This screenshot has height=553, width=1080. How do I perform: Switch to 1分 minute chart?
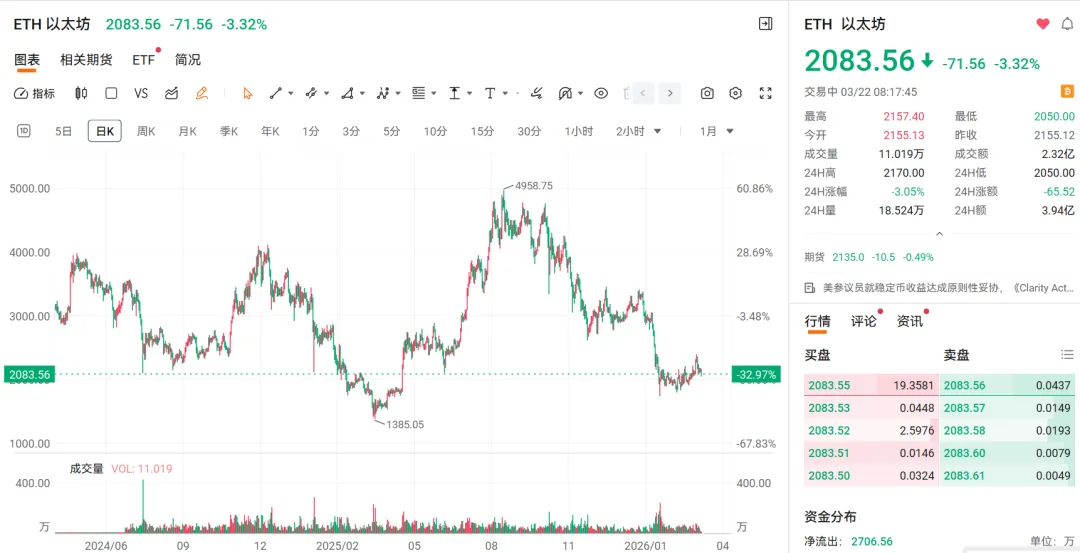311,132
